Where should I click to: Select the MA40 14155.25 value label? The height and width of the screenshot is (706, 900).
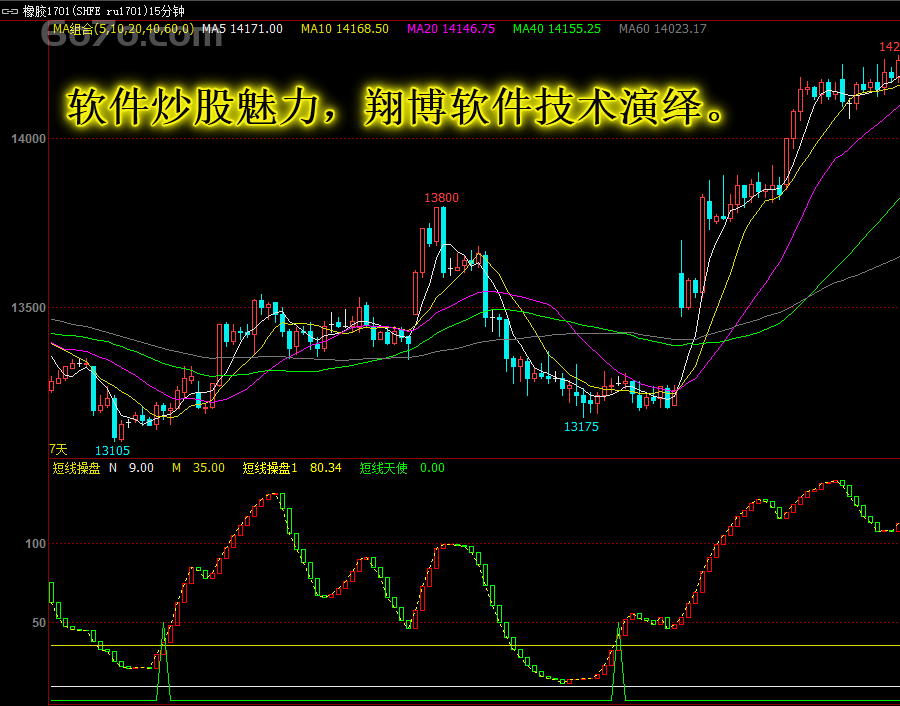click(x=557, y=29)
